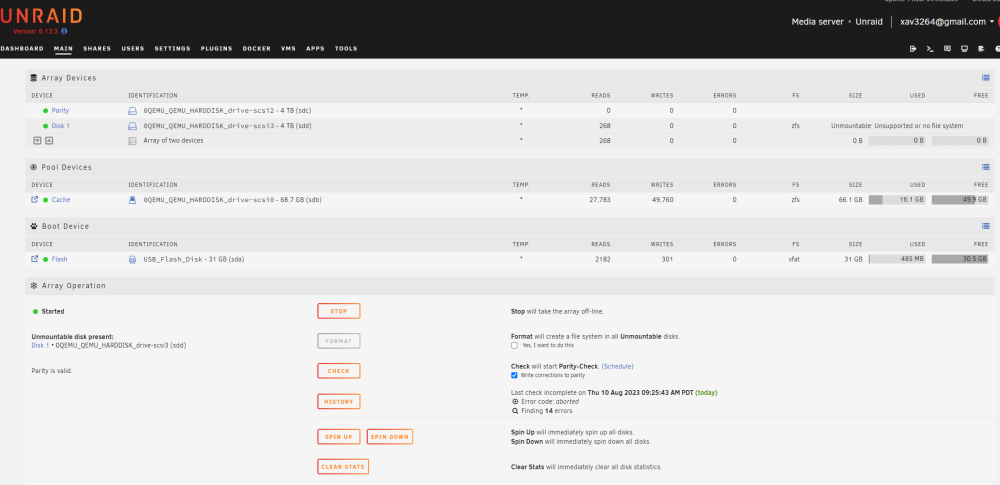The width and height of the screenshot is (1000, 485).
Task: Click the green status dot for Parity
Action: click(x=45, y=111)
